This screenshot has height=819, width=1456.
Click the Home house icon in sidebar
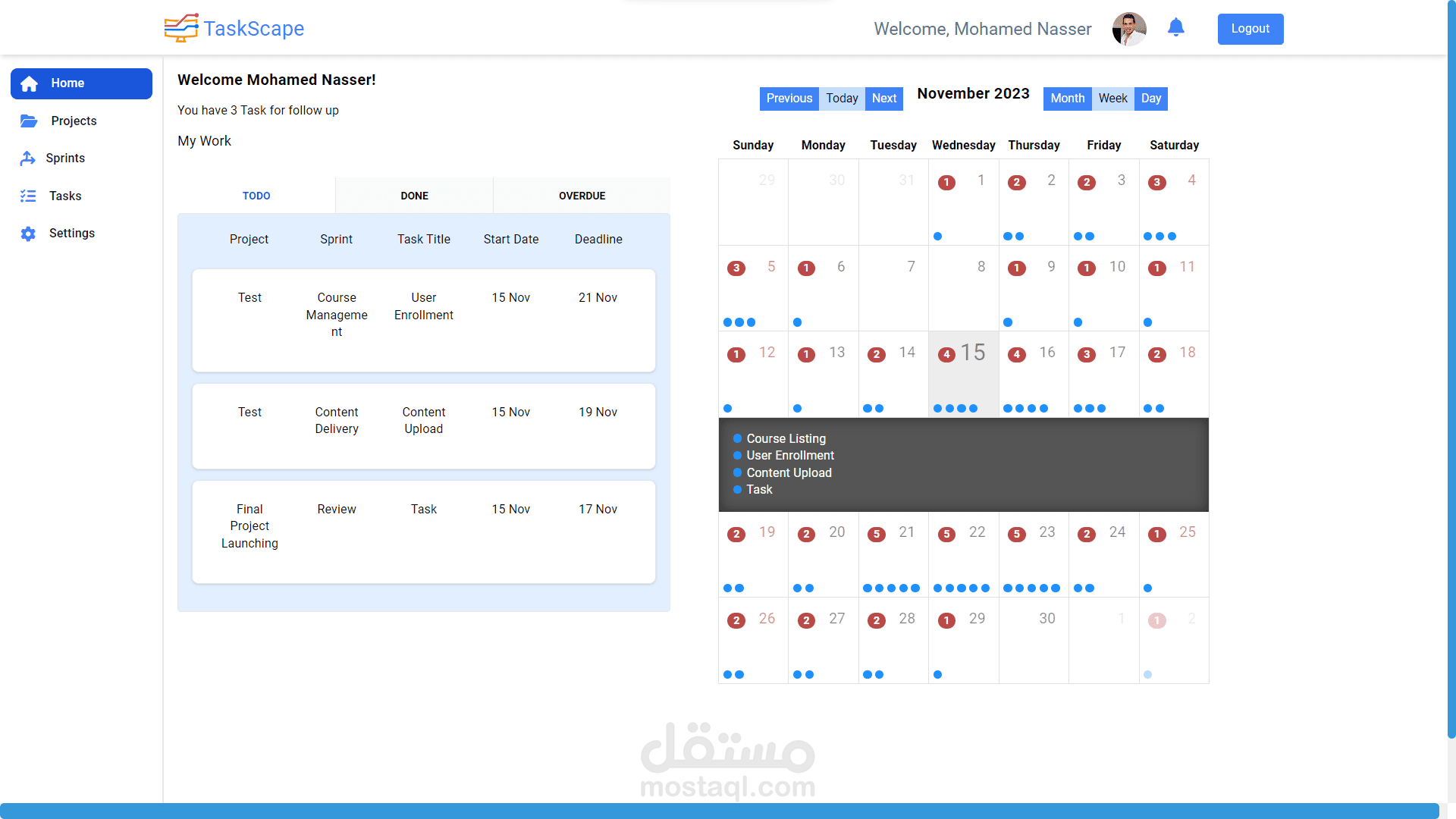[x=30, y=83]
